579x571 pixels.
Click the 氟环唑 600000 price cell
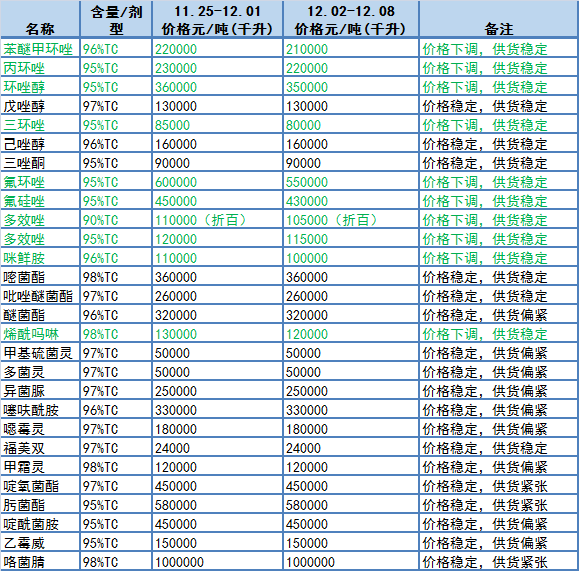pos(217,182)
